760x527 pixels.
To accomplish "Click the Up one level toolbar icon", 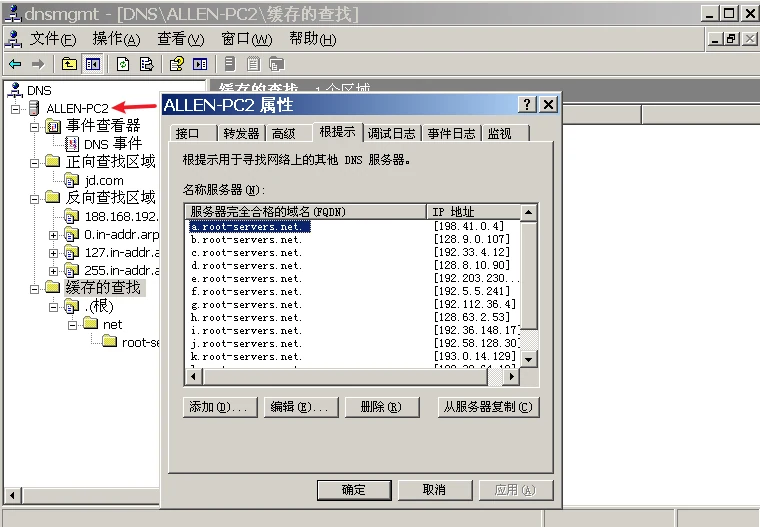I will pos(69,64).
